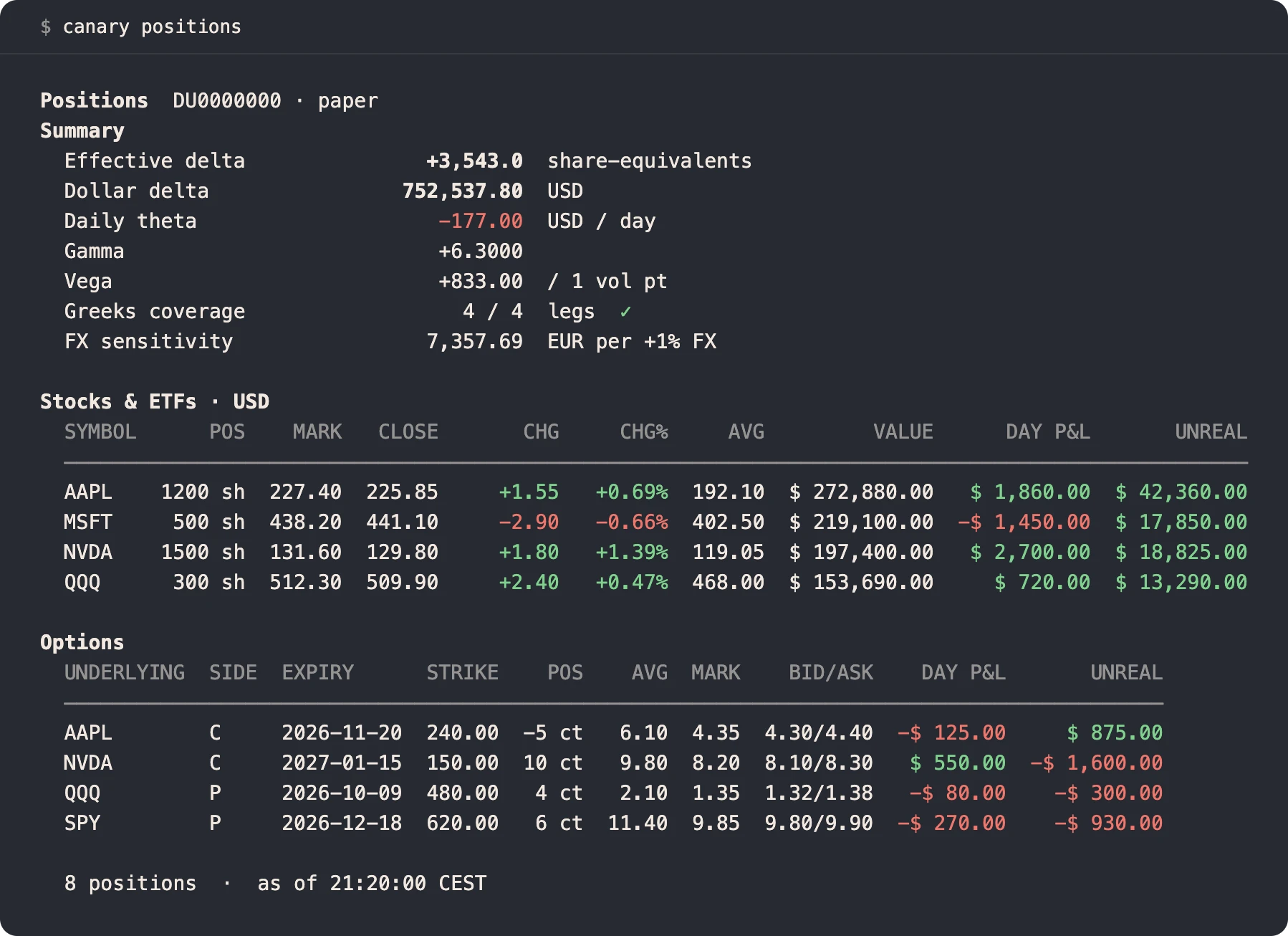Screen dimensions: 1288x936
Task: Click the 'Stocks & ETFs · USD' heading
Action: tap(155, 401)
